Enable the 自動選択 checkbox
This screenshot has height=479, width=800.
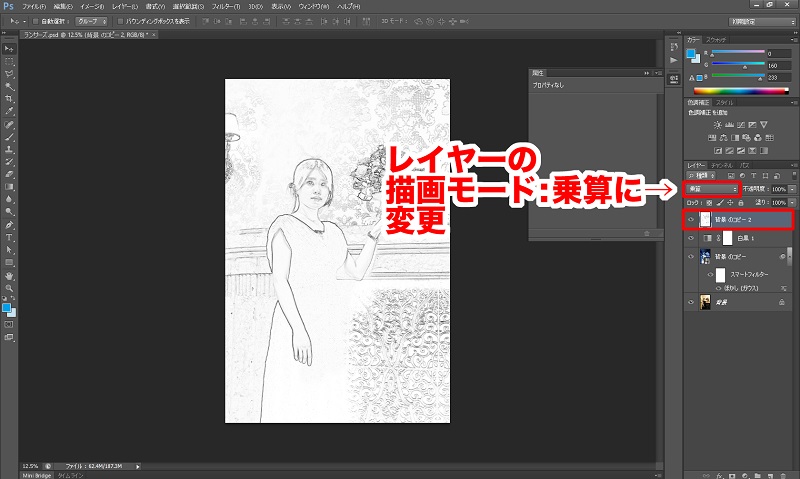35,21
